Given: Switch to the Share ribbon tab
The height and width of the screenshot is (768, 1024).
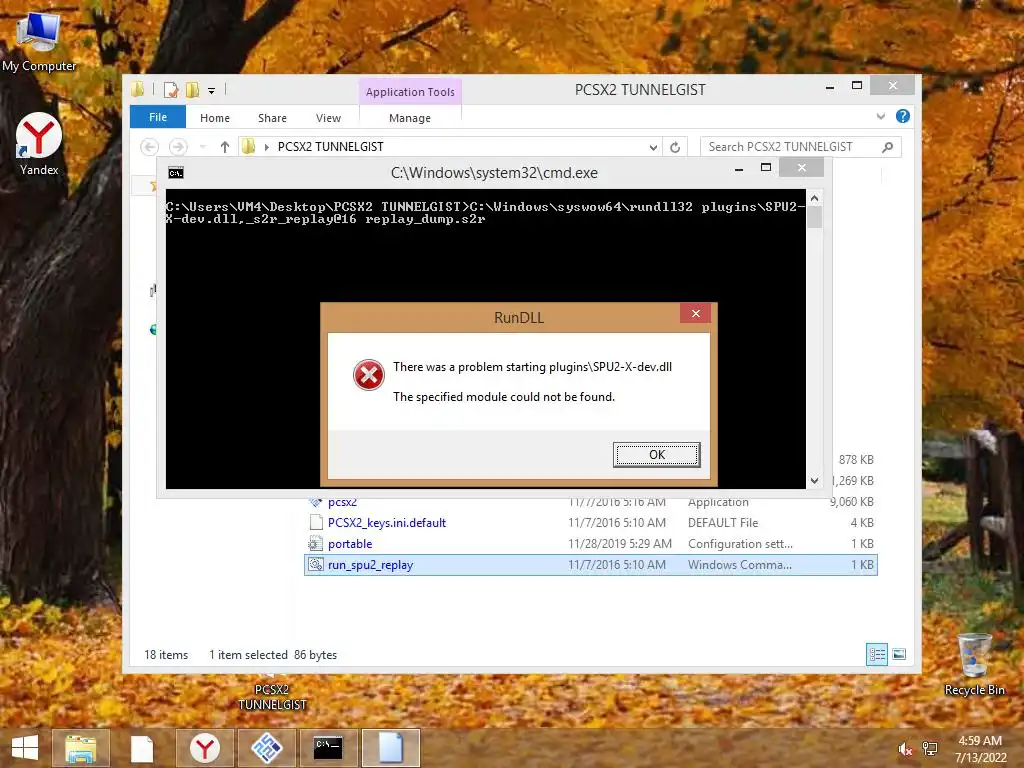Looking at the screenshot, I should (x=272, y=118).
